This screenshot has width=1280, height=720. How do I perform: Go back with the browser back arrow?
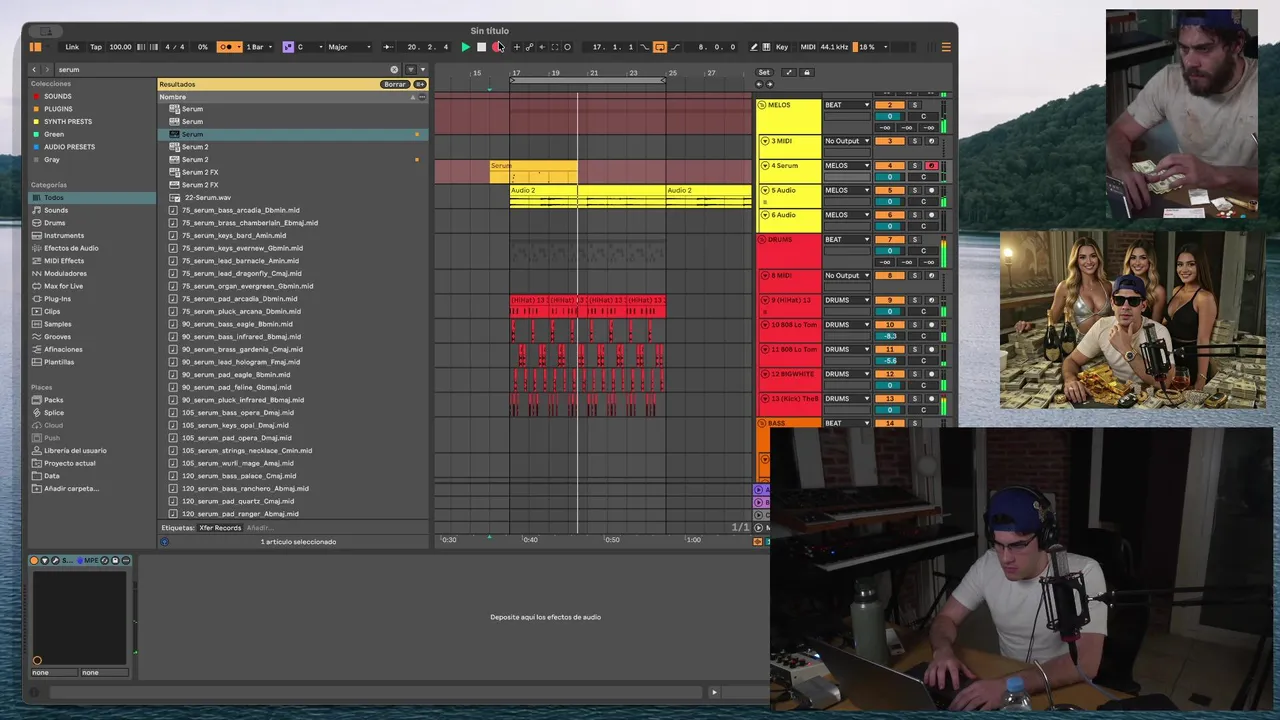coord(35,69)
